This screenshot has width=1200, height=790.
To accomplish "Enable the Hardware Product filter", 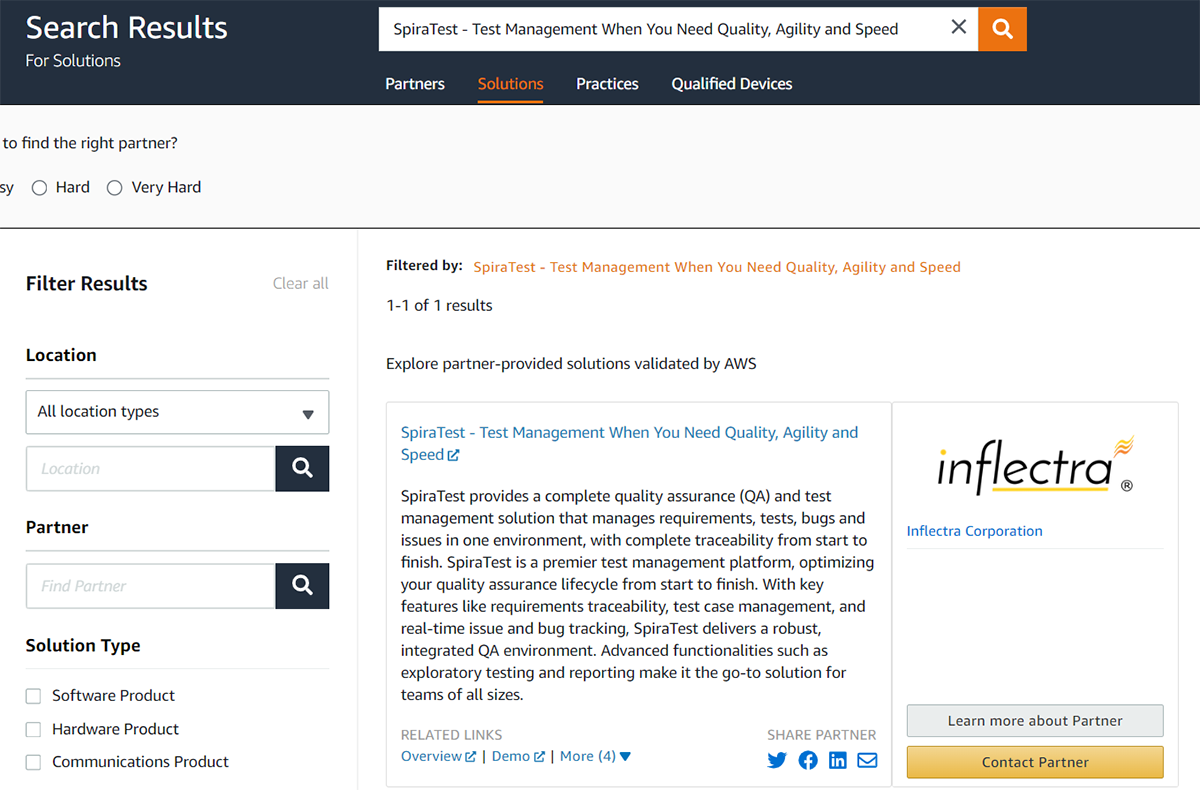I will pos(34,730).
